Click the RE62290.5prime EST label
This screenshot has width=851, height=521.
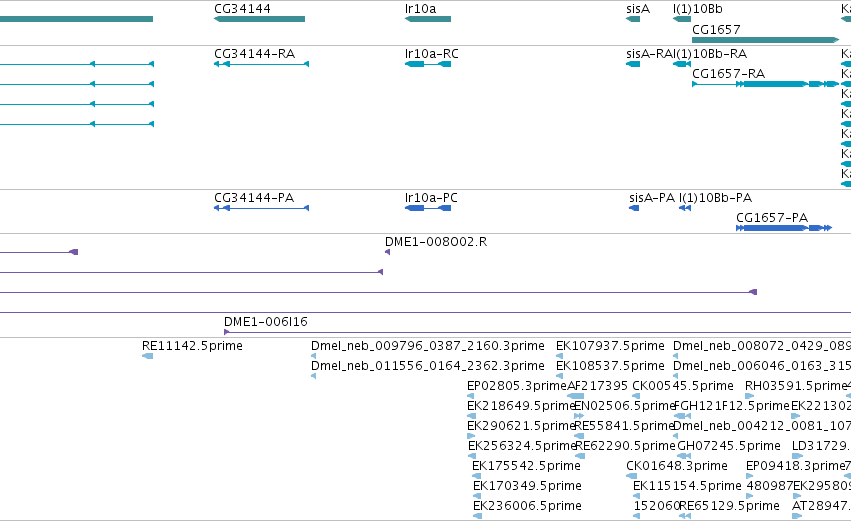pyautogui.click(x=625, y=446)
